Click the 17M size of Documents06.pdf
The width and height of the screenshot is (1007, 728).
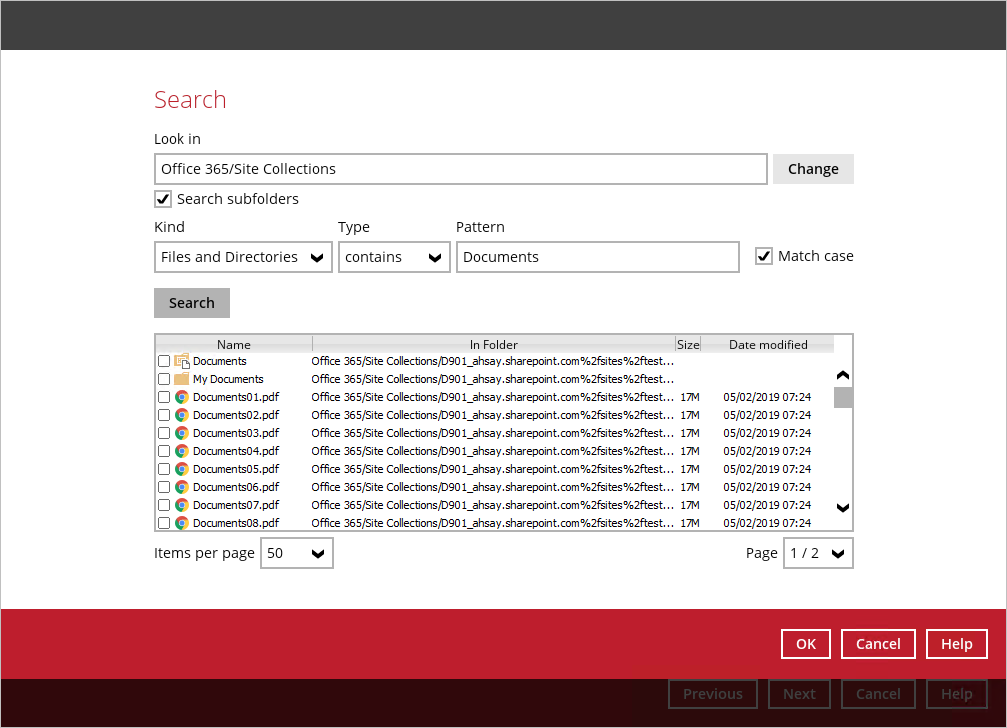click(x=690, y=487)
